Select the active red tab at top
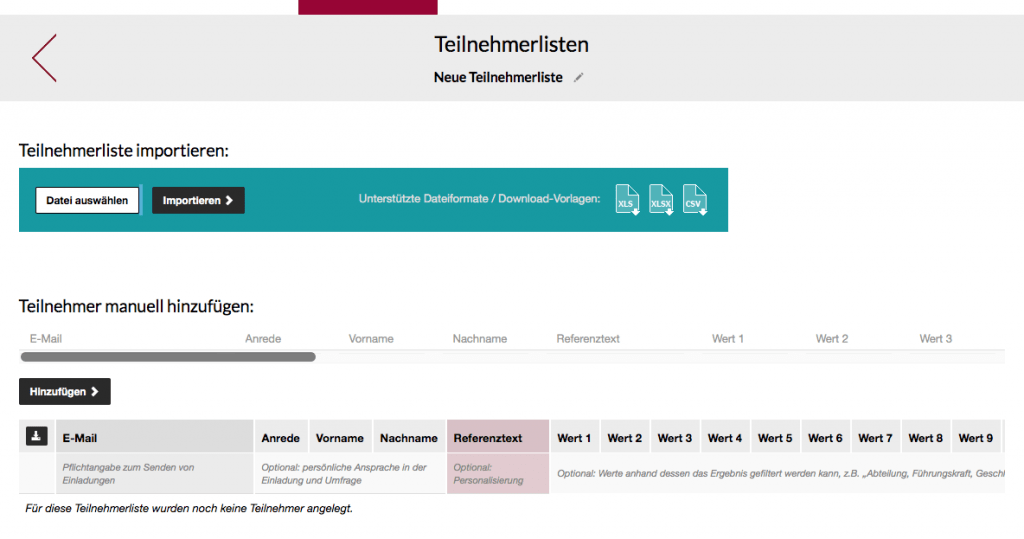 [368, 7]
